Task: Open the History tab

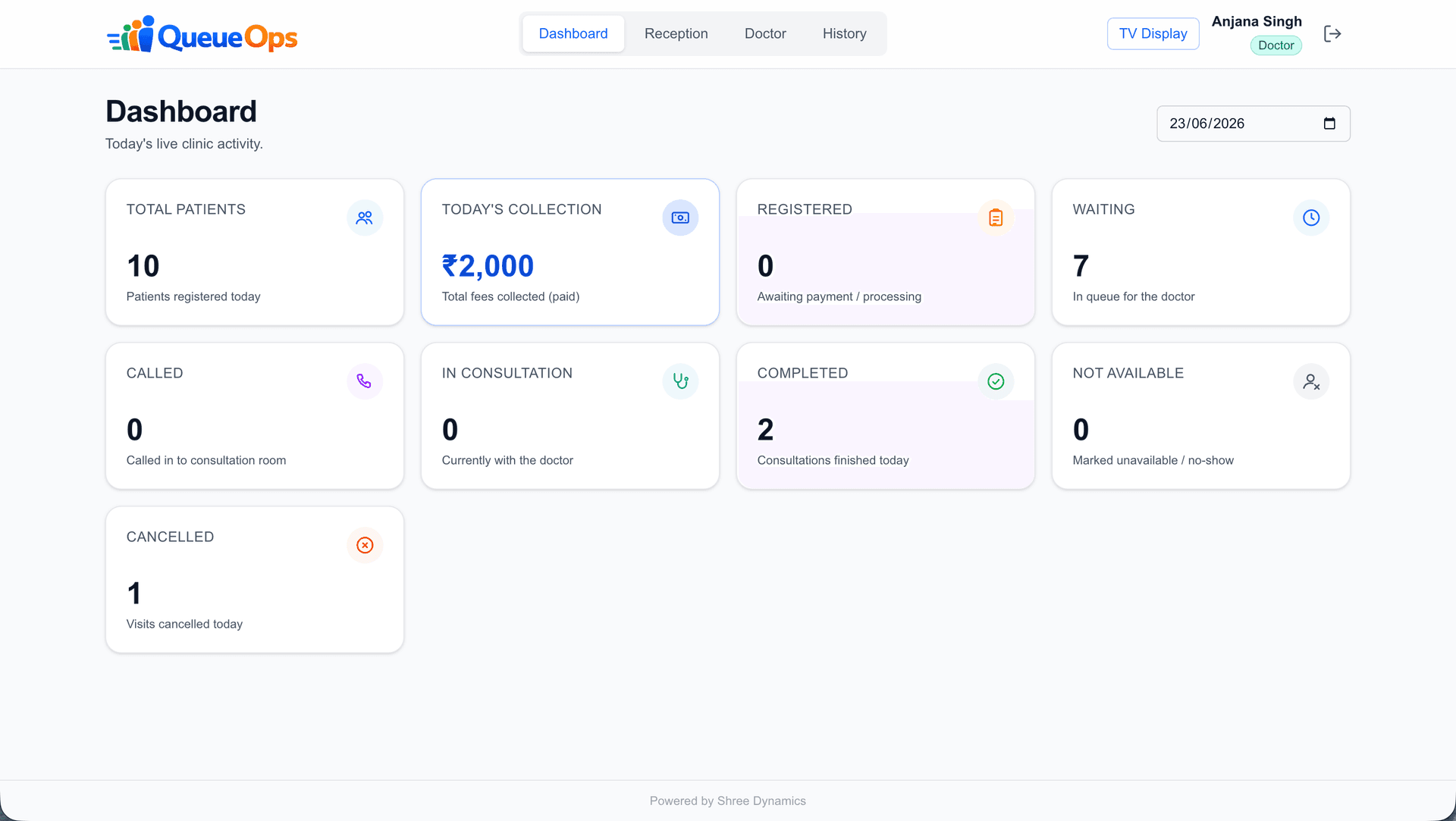Action: (844, 33)
